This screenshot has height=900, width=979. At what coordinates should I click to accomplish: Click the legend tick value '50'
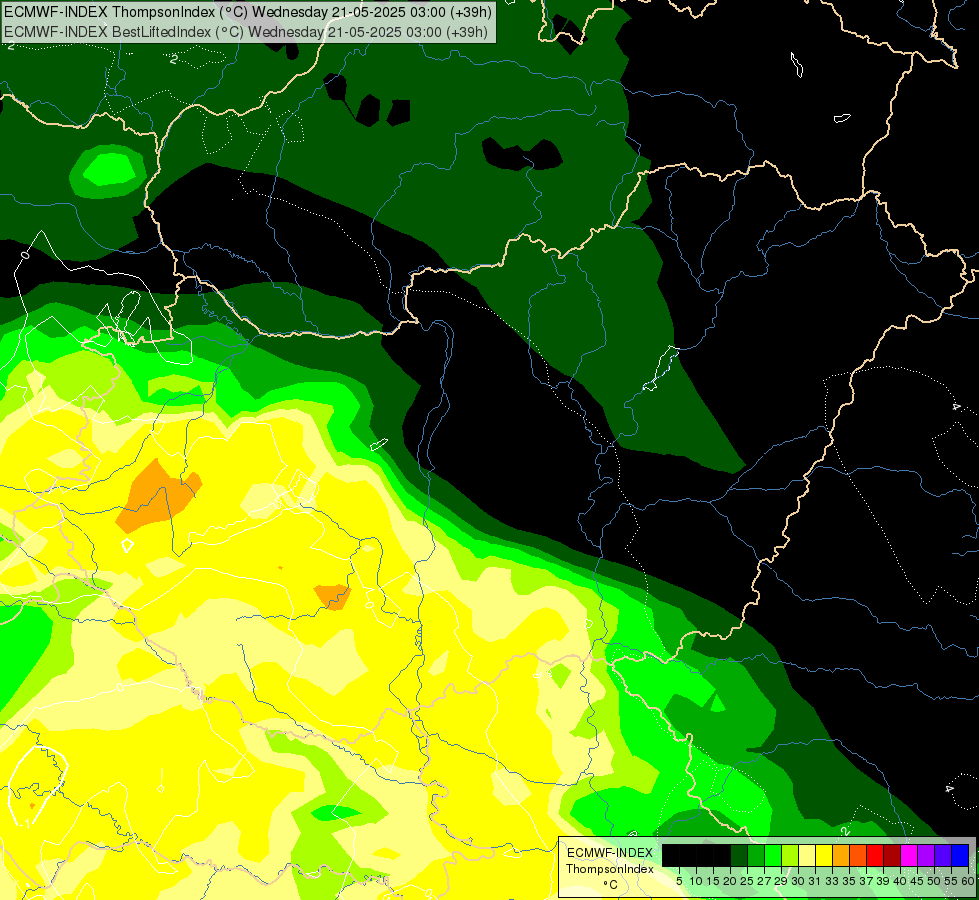click(934, 881)
